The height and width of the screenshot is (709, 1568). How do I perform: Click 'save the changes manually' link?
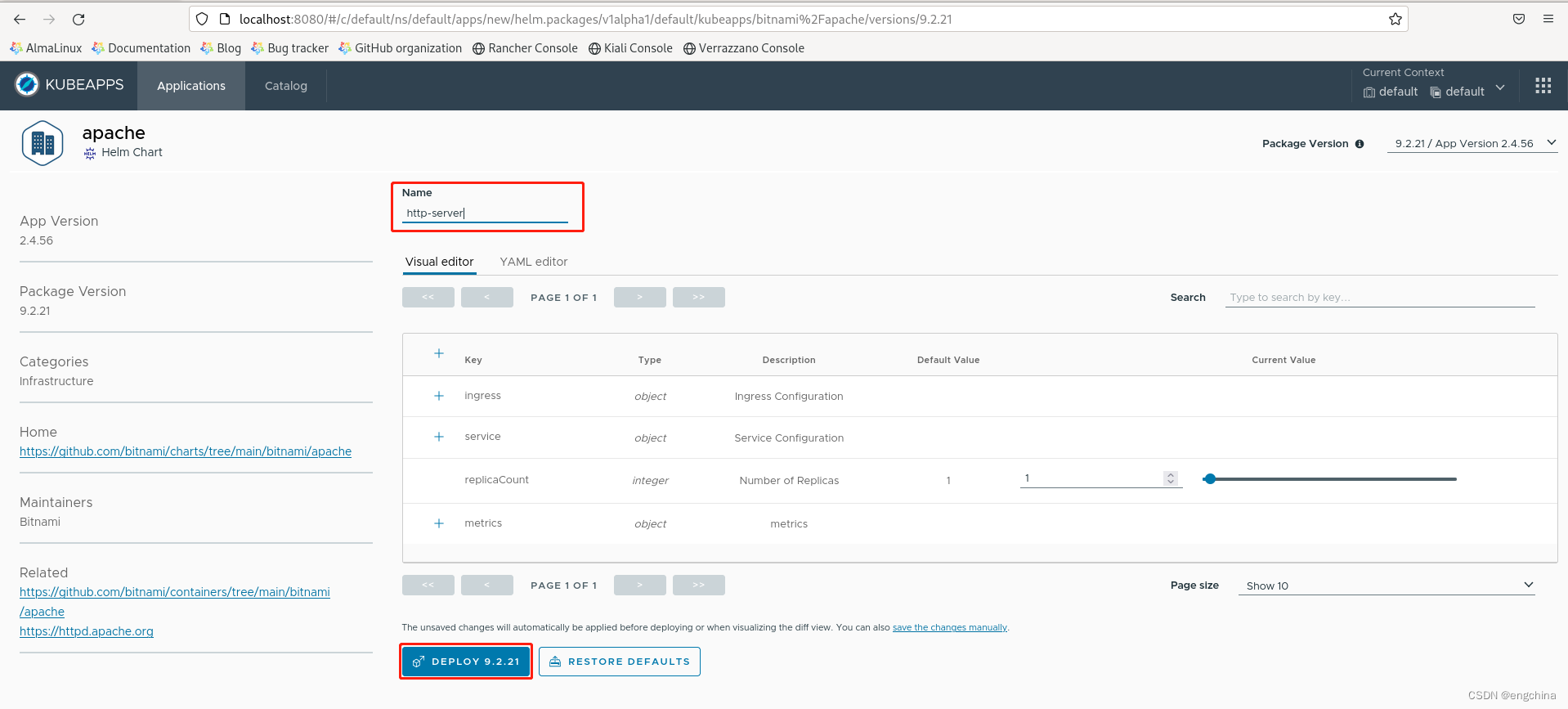[x=950, y=628]
